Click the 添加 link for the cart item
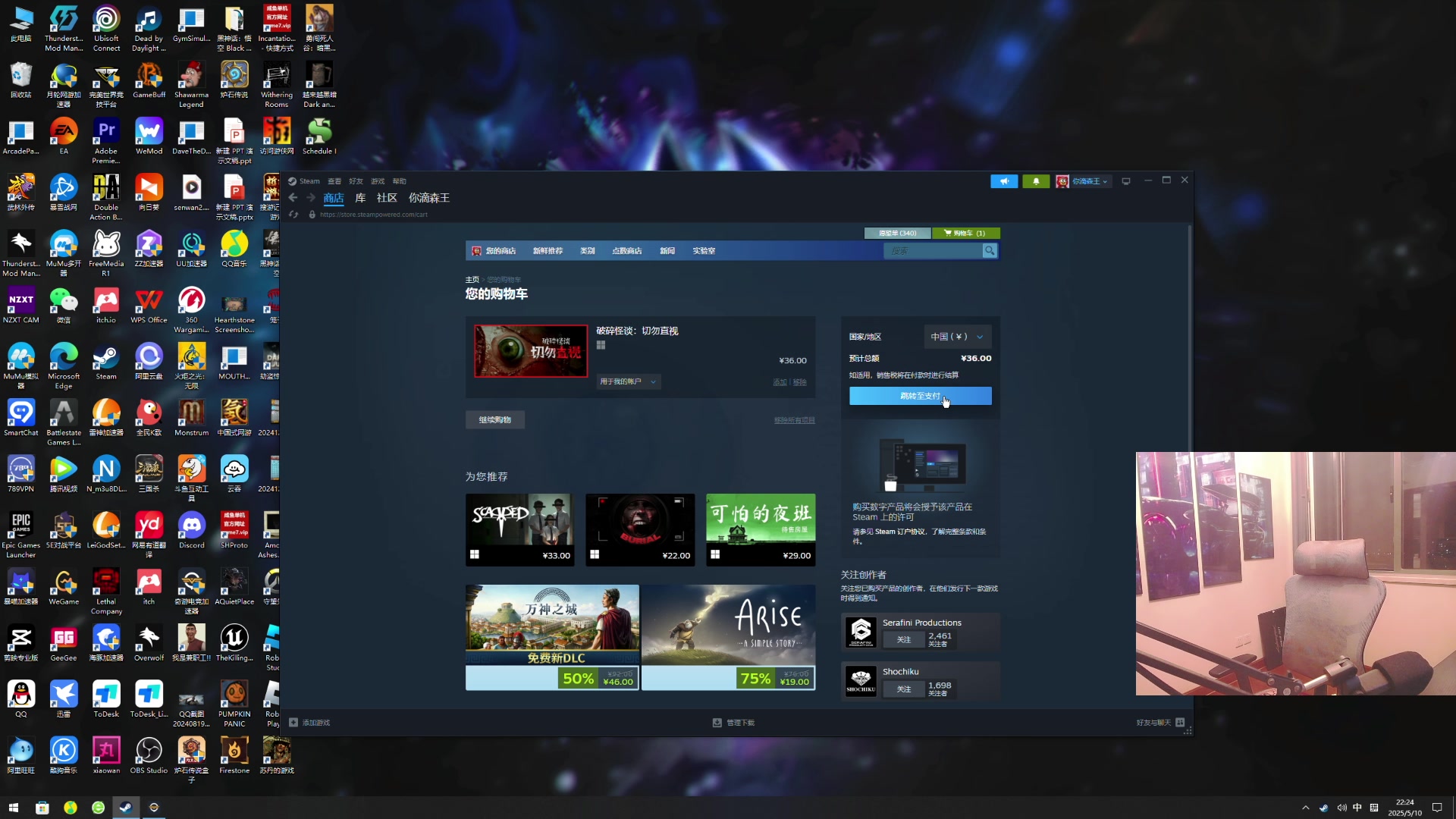1456x819 pixels. pyautogui.click(x=780, y=382)
